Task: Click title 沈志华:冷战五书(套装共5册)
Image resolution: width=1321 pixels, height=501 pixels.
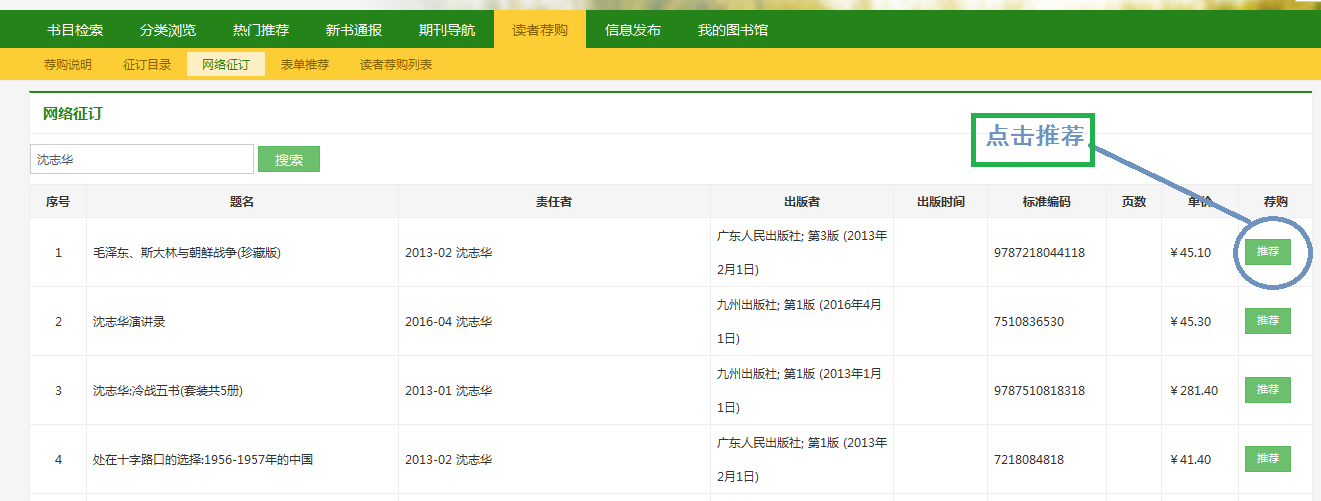Action: (168, 391)
